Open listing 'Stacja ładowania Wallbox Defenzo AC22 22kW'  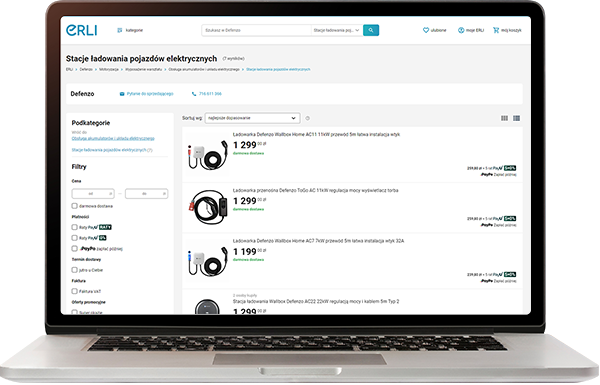316,302
